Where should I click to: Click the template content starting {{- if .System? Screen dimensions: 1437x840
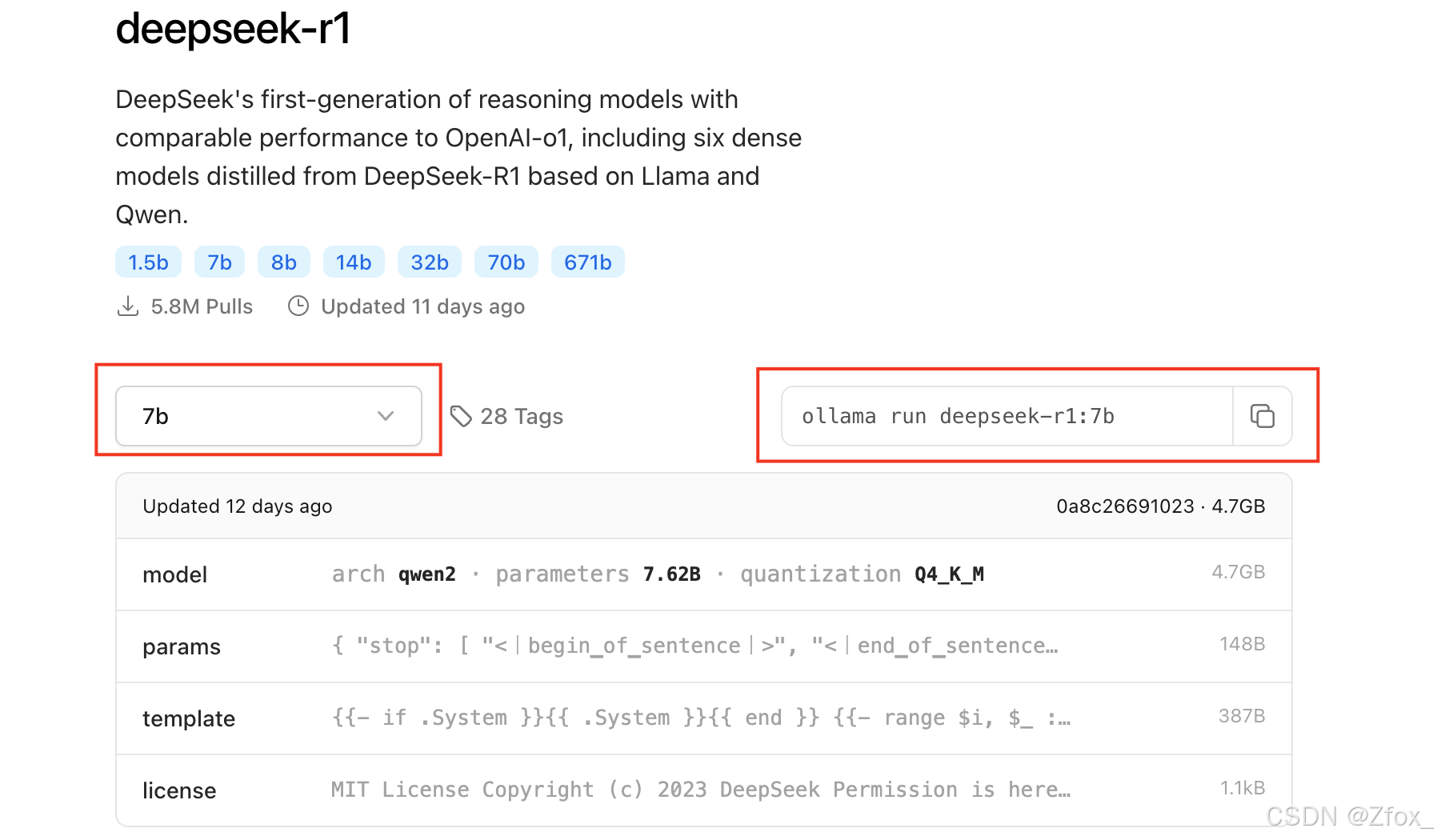click(701, 718)
